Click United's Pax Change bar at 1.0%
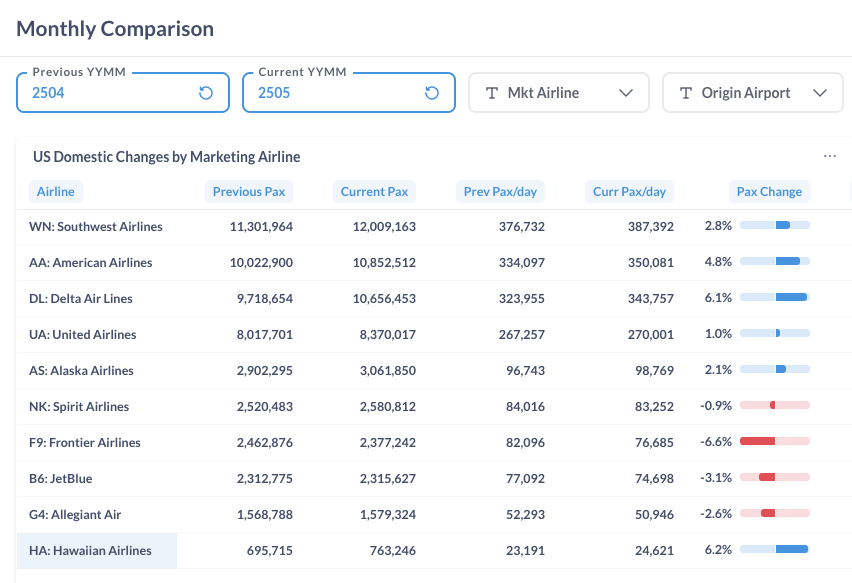Image resolution: width=852 pixels, height=583 pixels. pyautogui.click(x=775, y=333)
